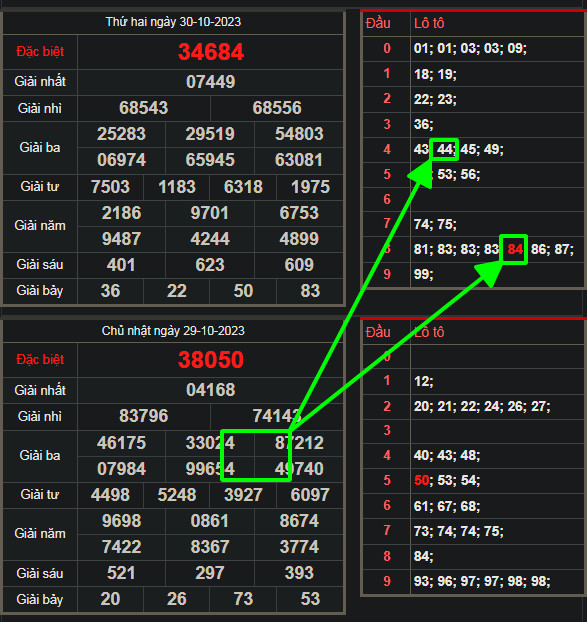Viewport: 587px width, 622px height.
Task: Select the first prize number 07449
Action: pyautogui.click(x=211, y=82)
